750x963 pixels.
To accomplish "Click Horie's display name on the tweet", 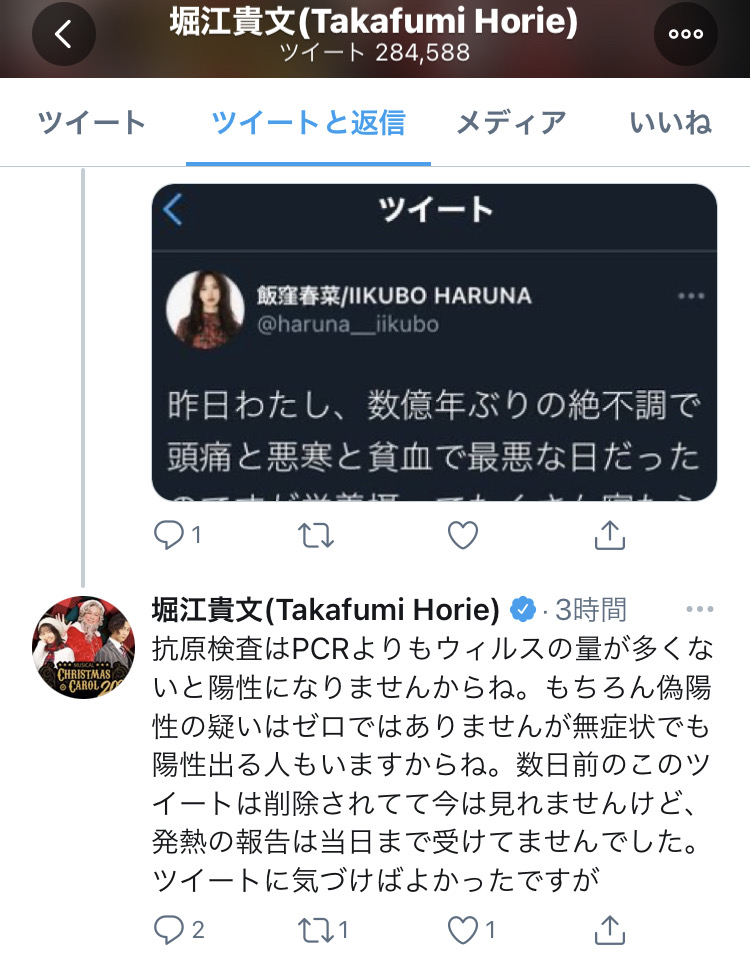I will coord(326,609).
